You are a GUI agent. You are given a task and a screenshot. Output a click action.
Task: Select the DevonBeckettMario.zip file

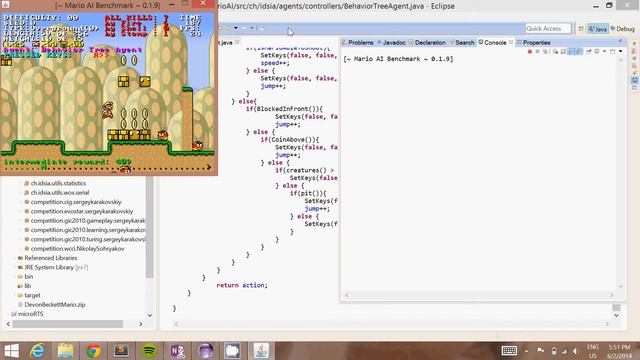coord(55,304)
